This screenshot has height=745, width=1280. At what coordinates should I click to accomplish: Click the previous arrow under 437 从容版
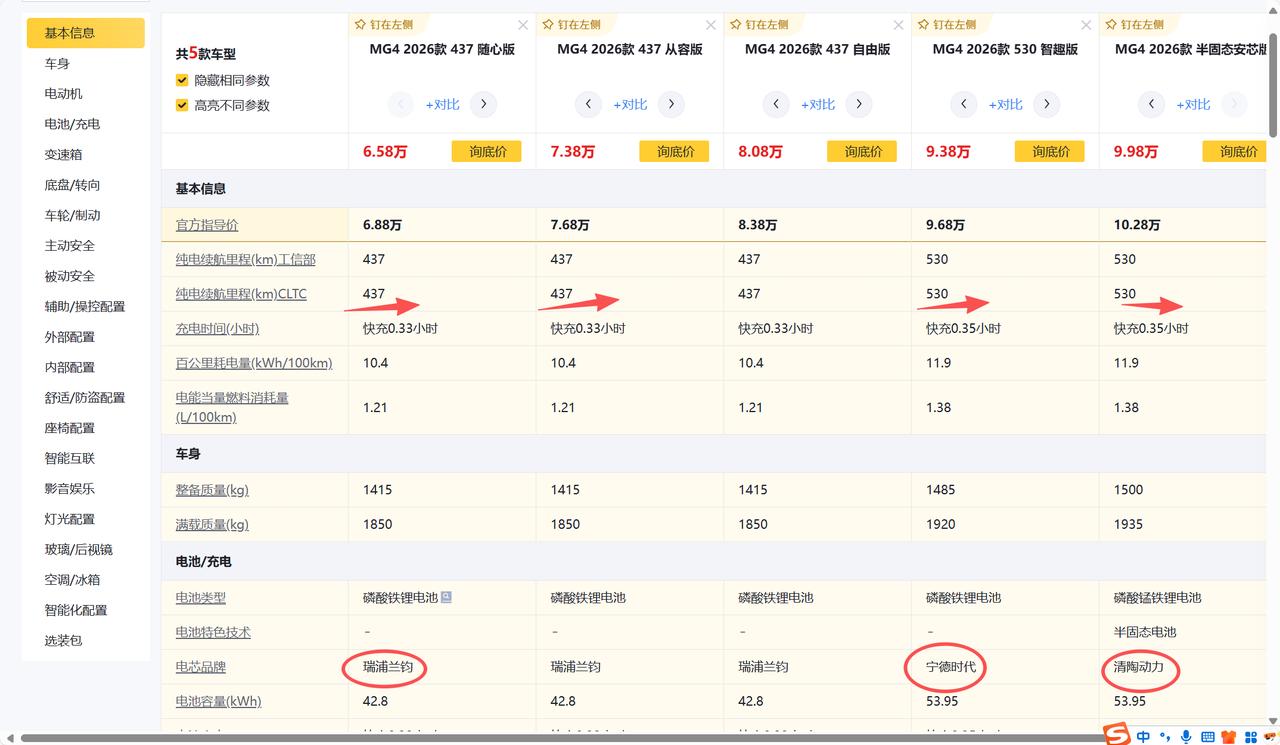tap(588, 104)
